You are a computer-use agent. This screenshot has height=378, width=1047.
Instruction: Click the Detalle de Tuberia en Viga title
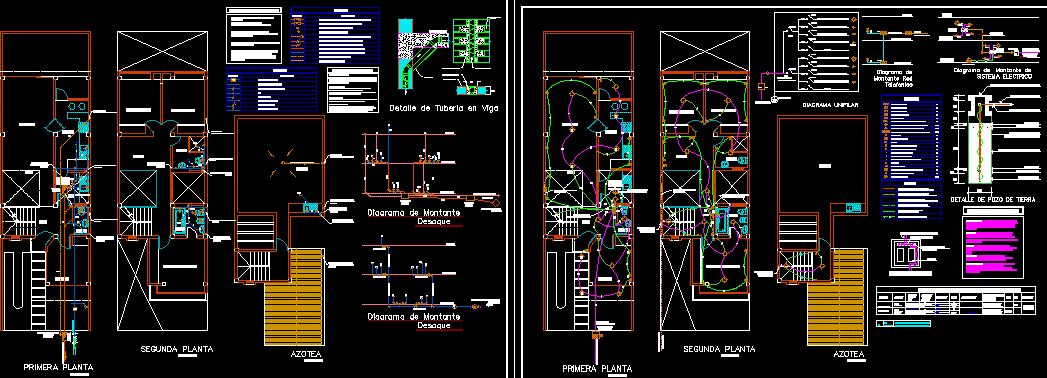(x=443, y=108)
